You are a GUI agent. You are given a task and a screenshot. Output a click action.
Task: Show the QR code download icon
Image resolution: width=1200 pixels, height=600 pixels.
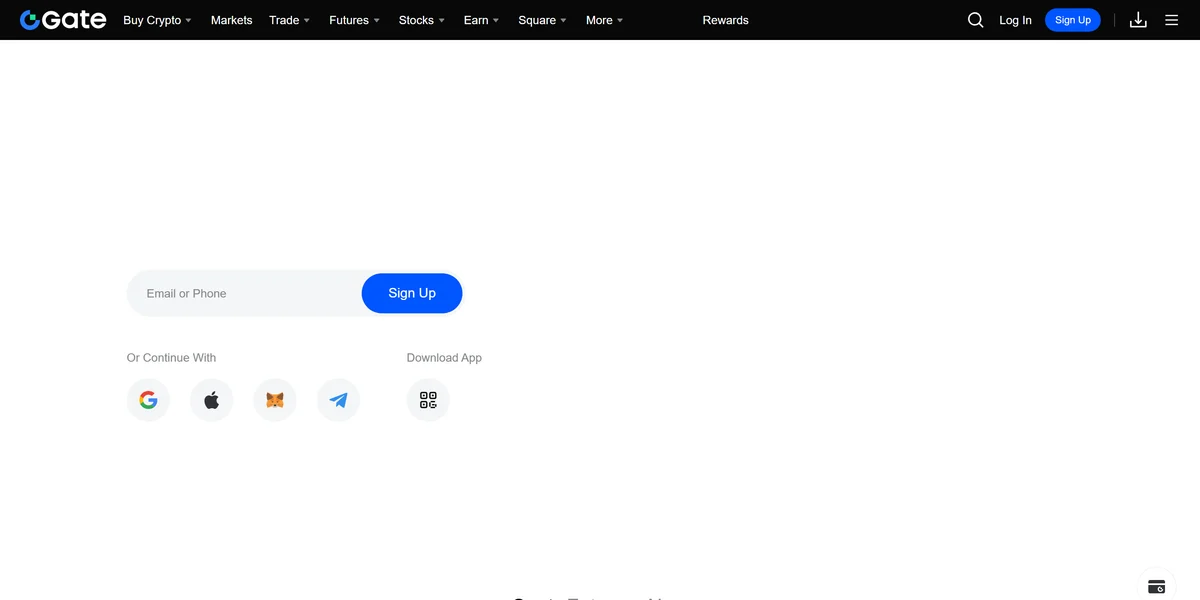(428, 400)
